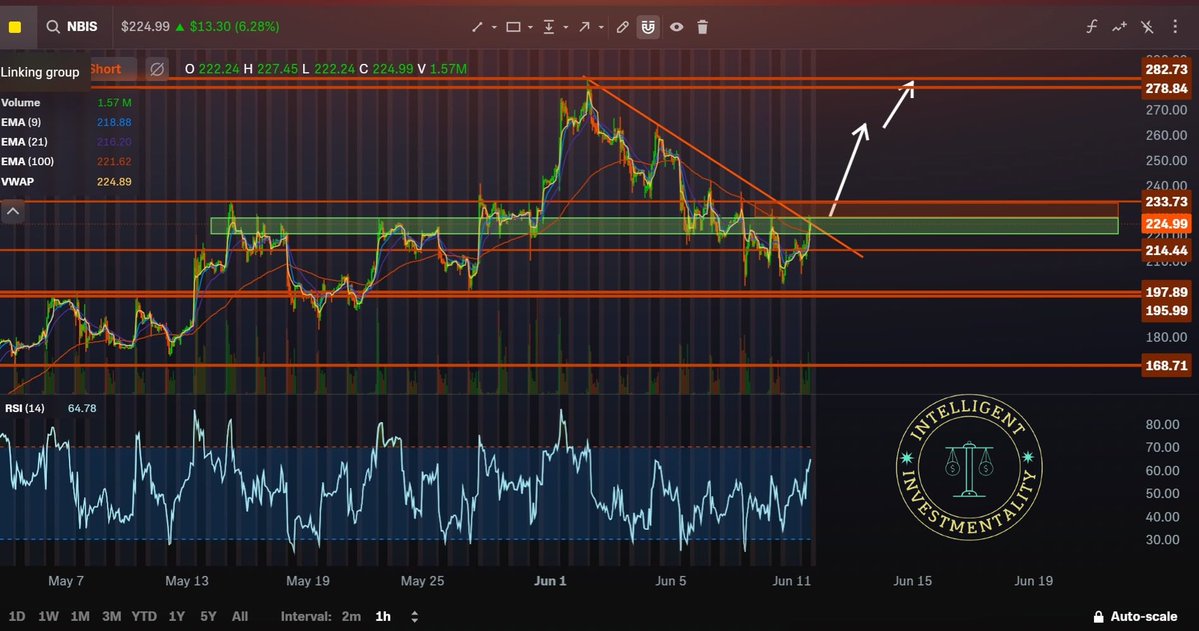The height and width of the screenshot is (631, 1199).
Task: Switch to the 1W time range
Action: point(48,616)
